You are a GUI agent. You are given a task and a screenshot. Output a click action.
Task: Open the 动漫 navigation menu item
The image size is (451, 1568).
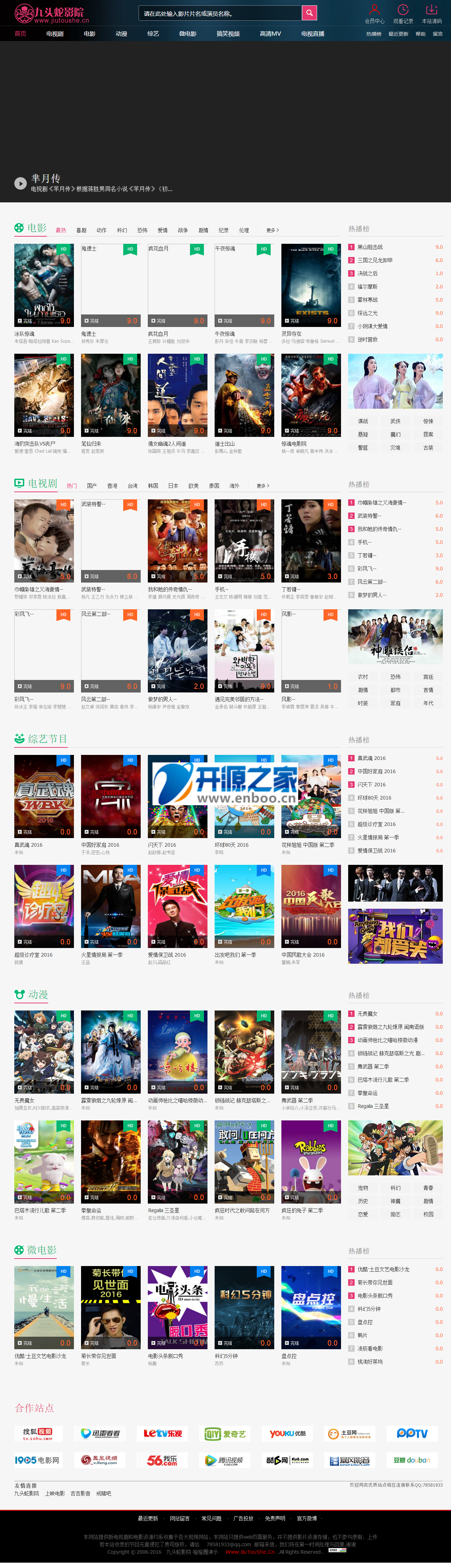(122, 34)
